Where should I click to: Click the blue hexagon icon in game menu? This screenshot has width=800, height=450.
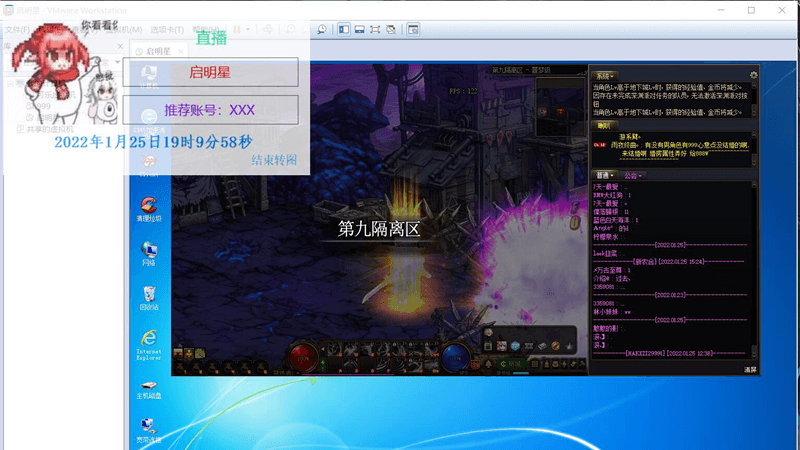pos(515,346)
